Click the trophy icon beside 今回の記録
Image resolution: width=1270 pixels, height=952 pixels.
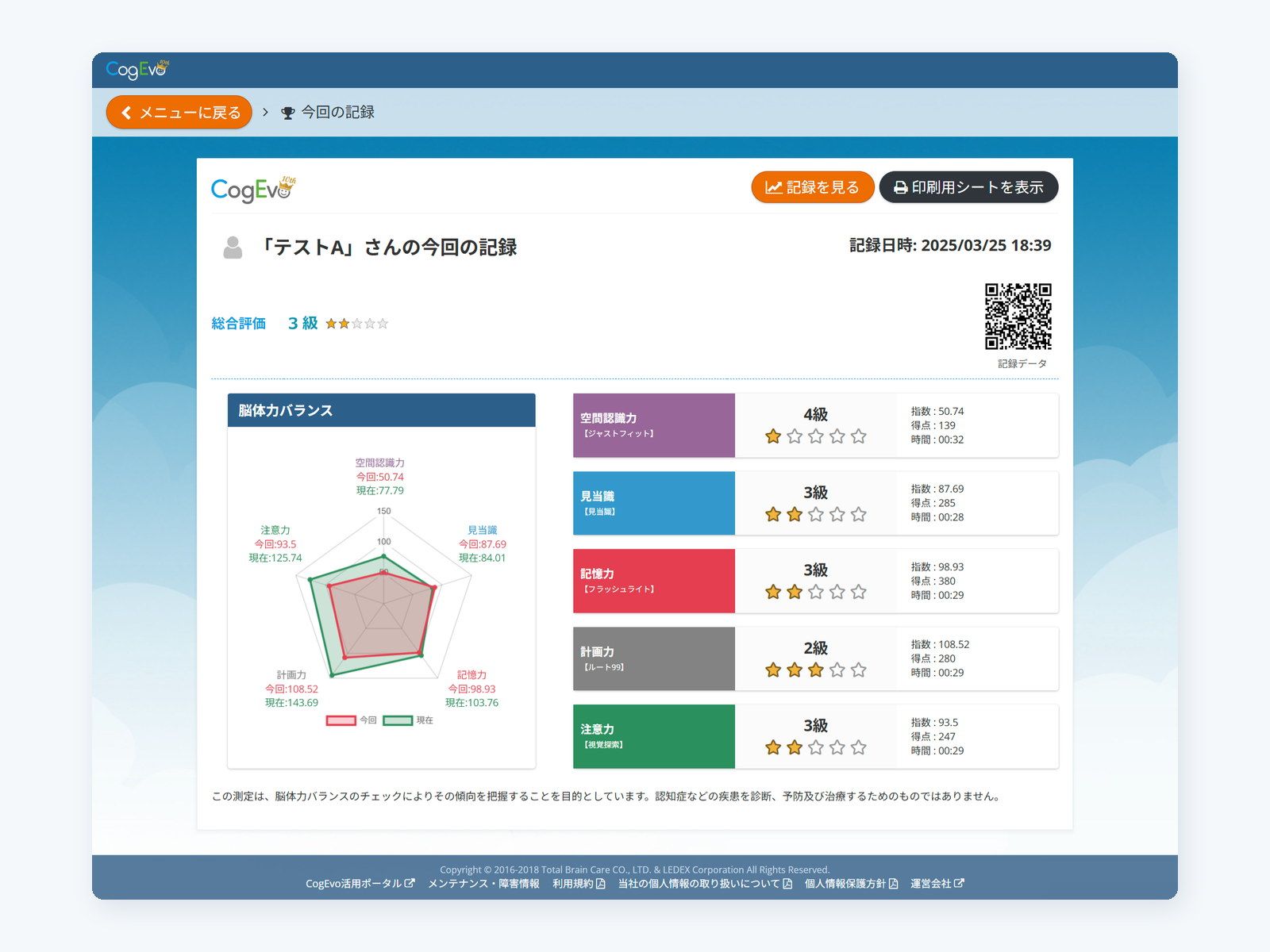(x=288, y=113)
